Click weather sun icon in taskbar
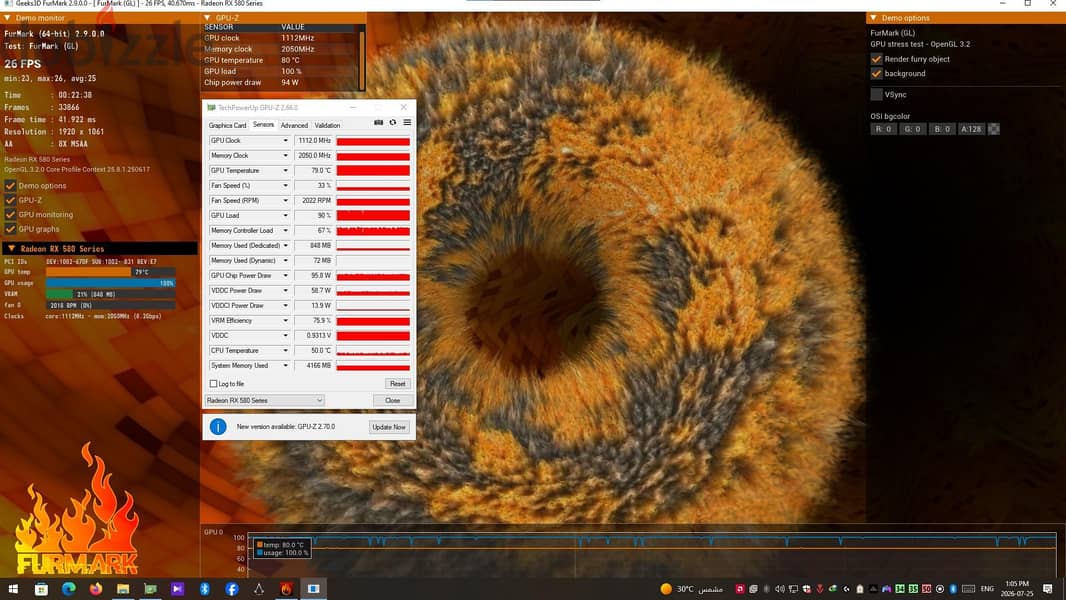Screen dimensions: 1066x600 coord(666,589)
